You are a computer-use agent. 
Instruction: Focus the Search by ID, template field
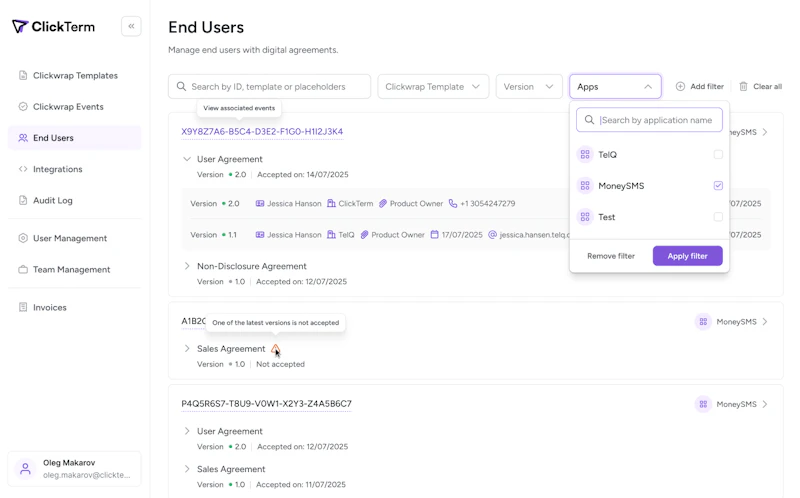pos(269,86)
